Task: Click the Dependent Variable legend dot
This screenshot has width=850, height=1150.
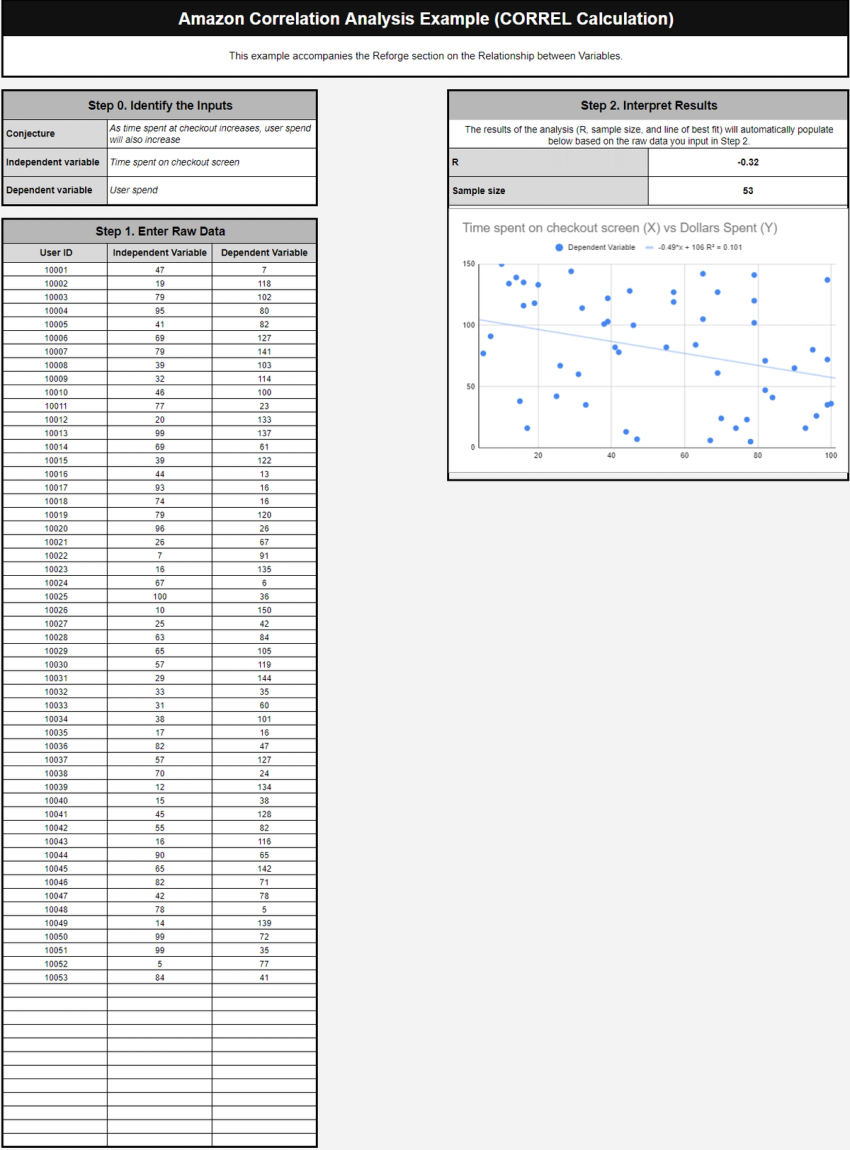Action: (x=560, y=249)
